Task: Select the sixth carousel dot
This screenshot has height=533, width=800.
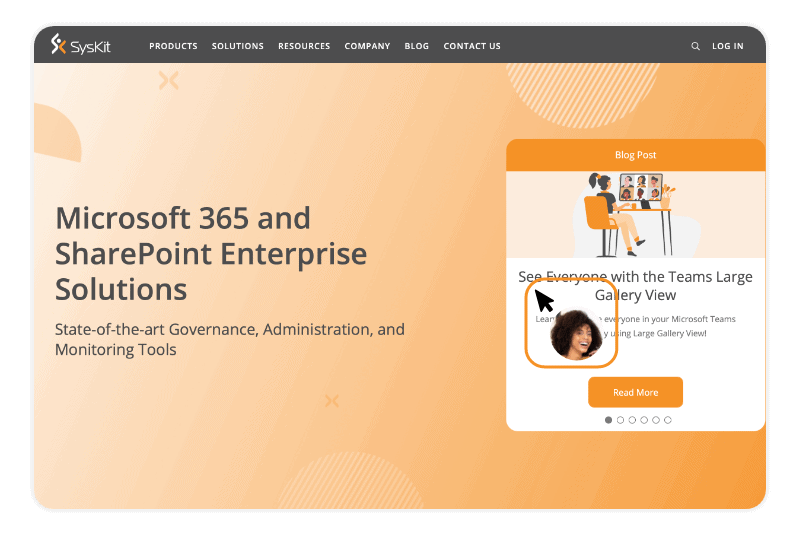Action: click(x=668, y=420)
